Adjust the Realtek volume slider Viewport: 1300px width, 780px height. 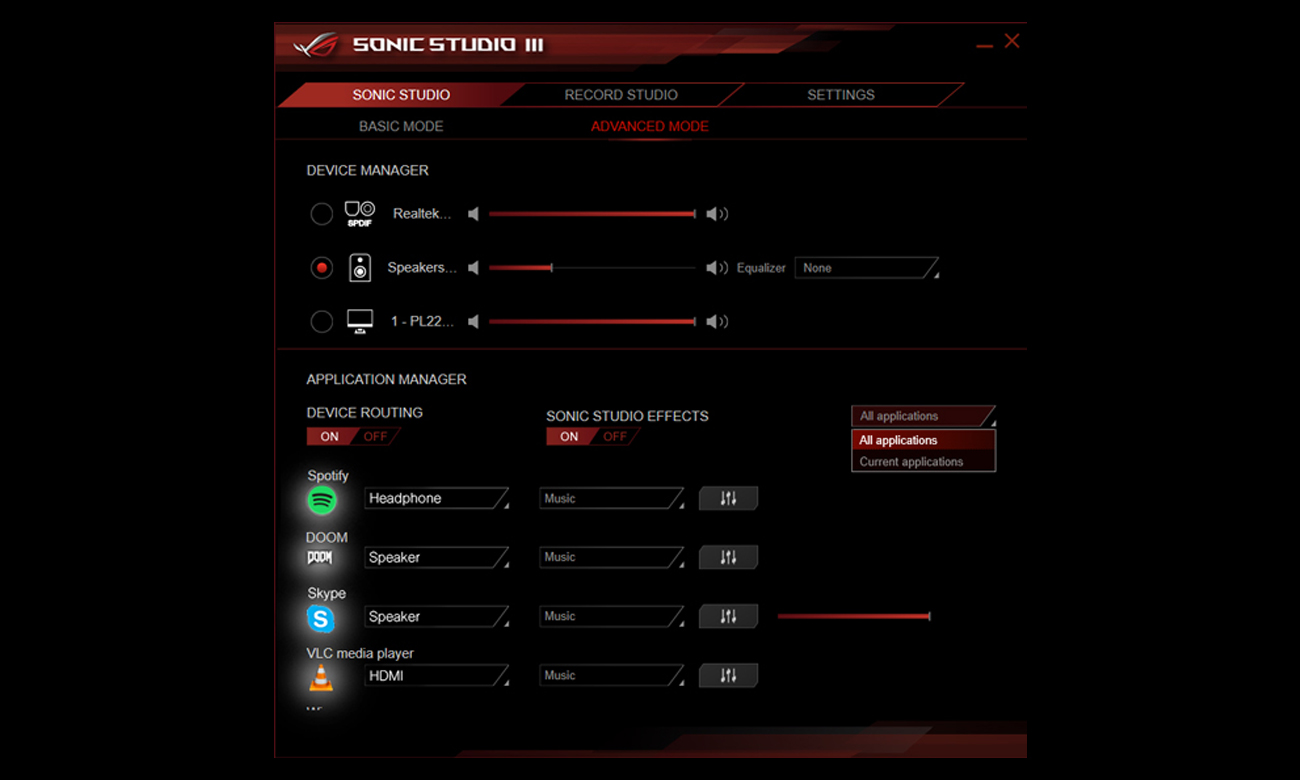[x=592, y=214]
